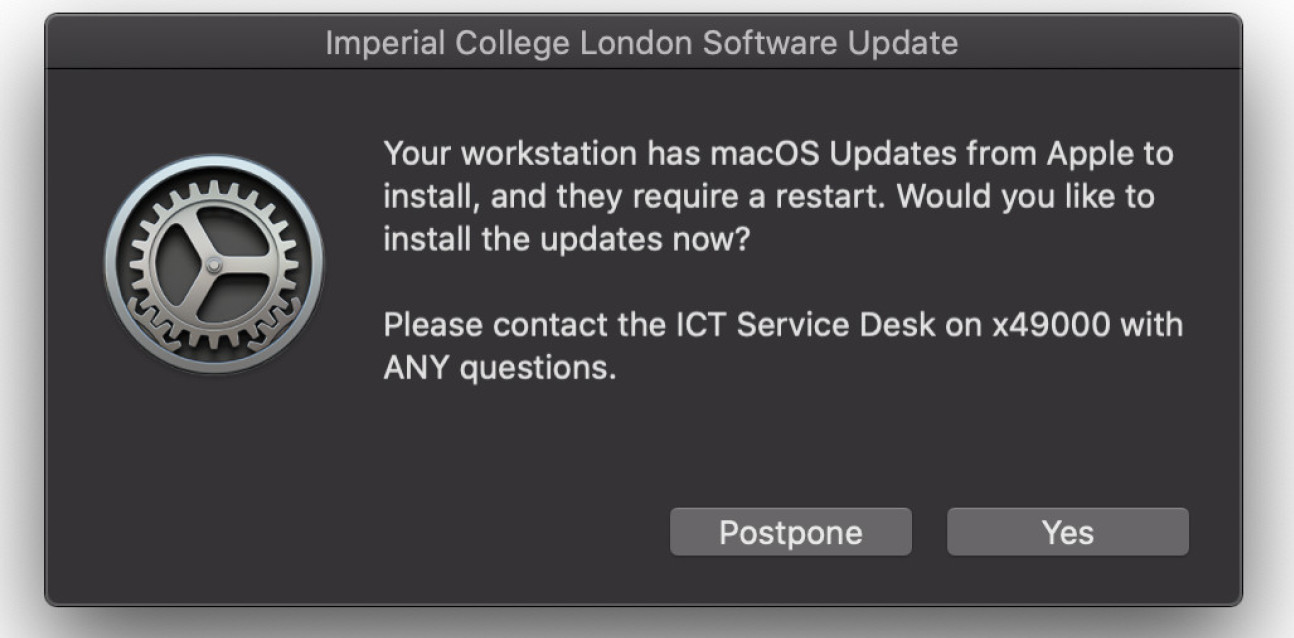The image size is (1294, 638).
Task: Click the "ANY questions." line
Action: (499, 368)
